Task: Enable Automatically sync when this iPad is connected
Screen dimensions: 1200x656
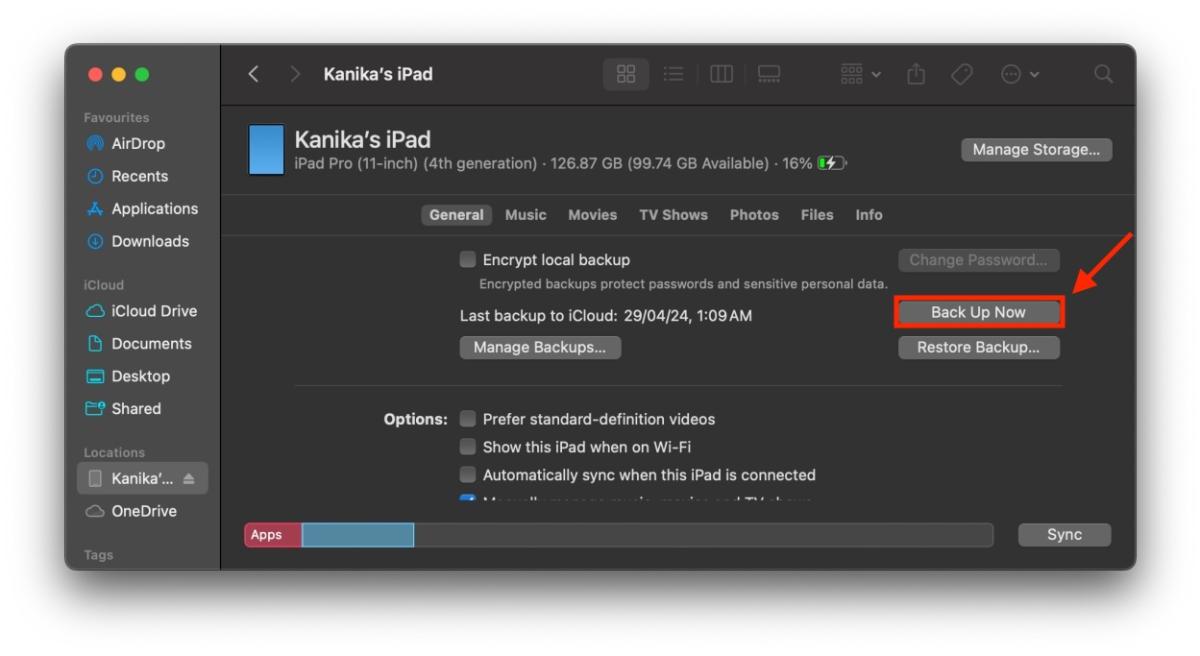Action: tap(466, 475)
